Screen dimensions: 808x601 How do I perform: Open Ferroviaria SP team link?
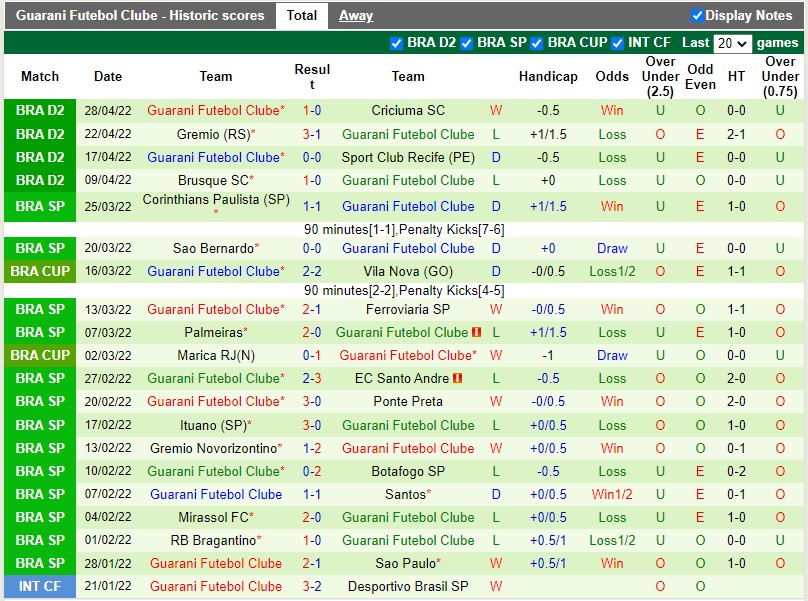(408, 309)
